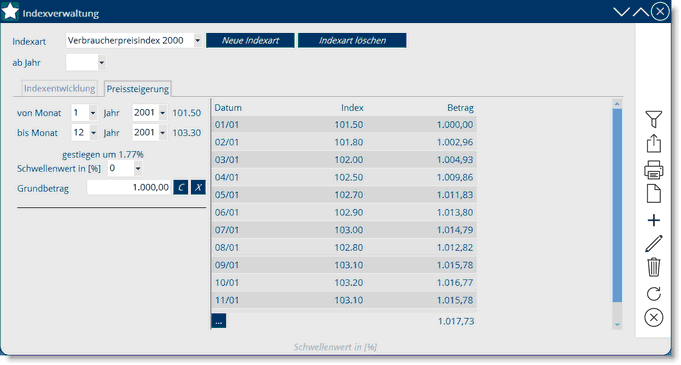Viewport: 681px width, 365px height.
Task: Click the blank document icon
Action: point(653,194)
